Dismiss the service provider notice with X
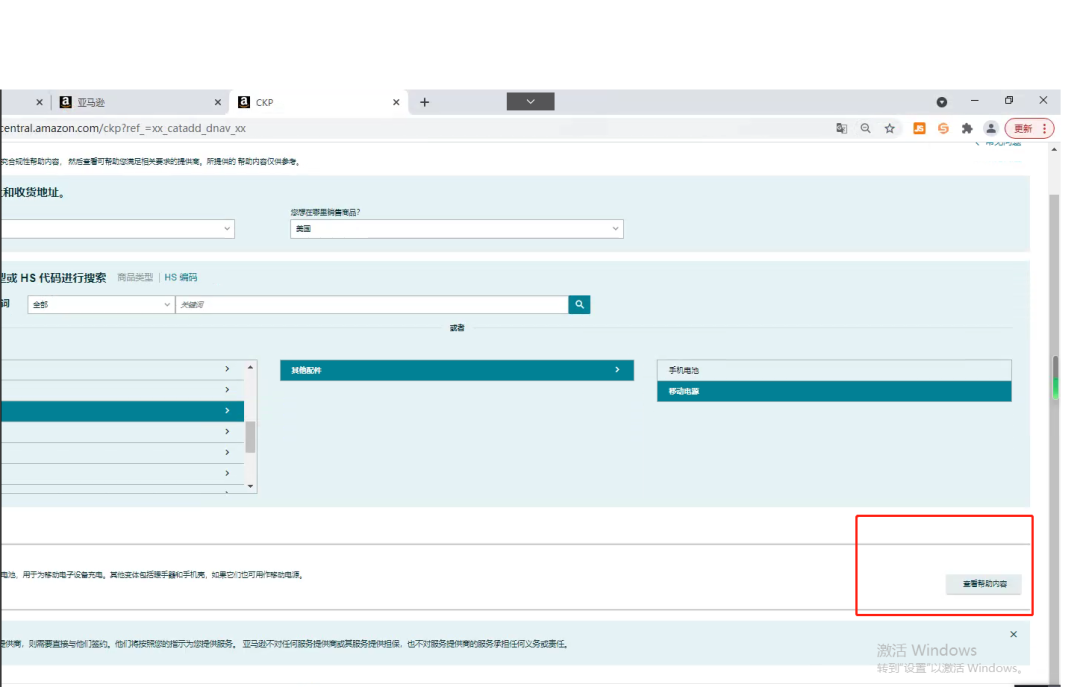Viewport: 1080px width, 687px height. click(x=1013, y=634)
